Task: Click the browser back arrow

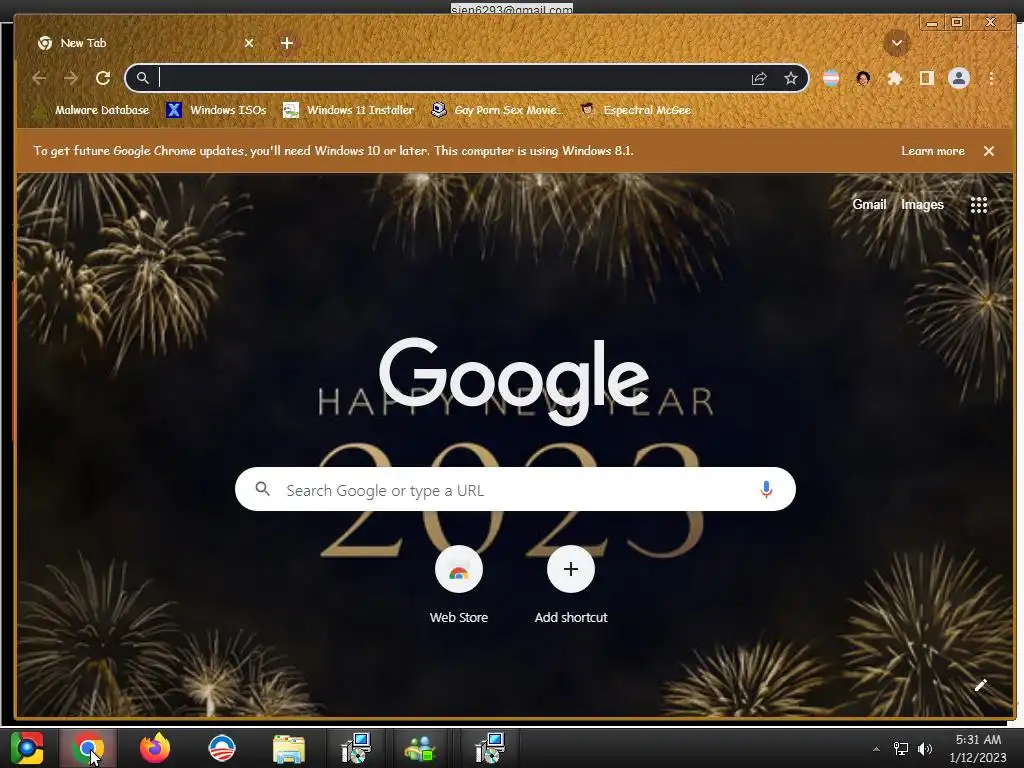Action: [x=39, y=78]
